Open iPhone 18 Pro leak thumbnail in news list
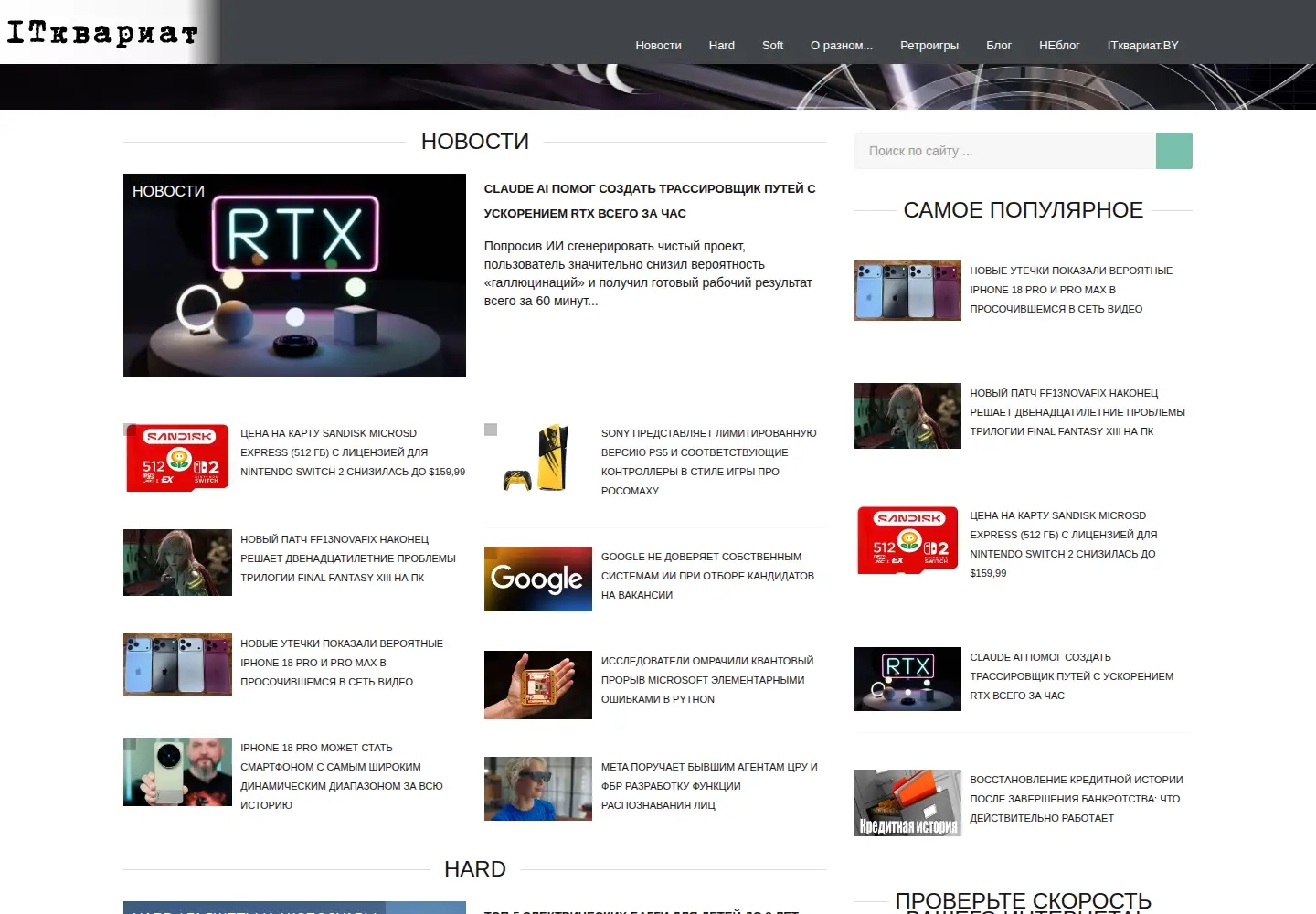The width and height of the screenshot is (1316, 914). pyautogui.click(x=177, y=664)
